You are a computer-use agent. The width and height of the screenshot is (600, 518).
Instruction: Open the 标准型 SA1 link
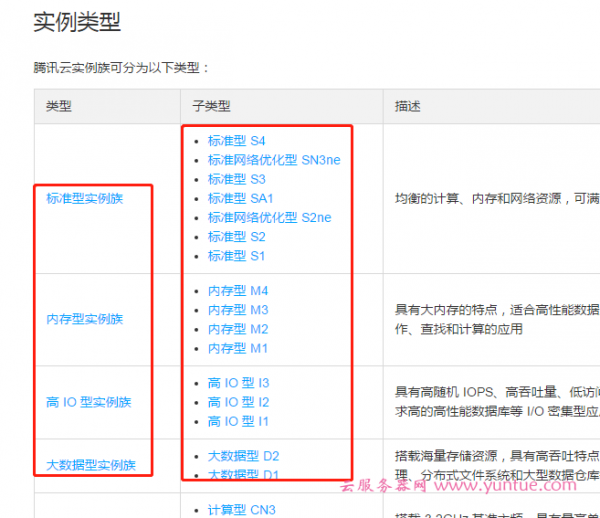240,198
